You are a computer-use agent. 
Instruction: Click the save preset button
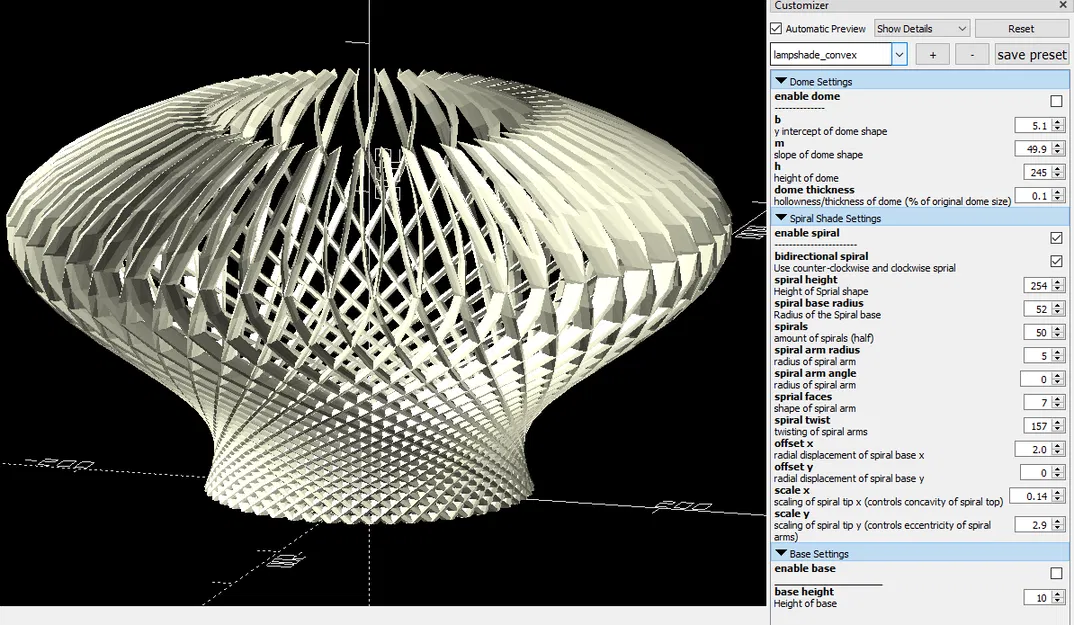[1031, 54]
